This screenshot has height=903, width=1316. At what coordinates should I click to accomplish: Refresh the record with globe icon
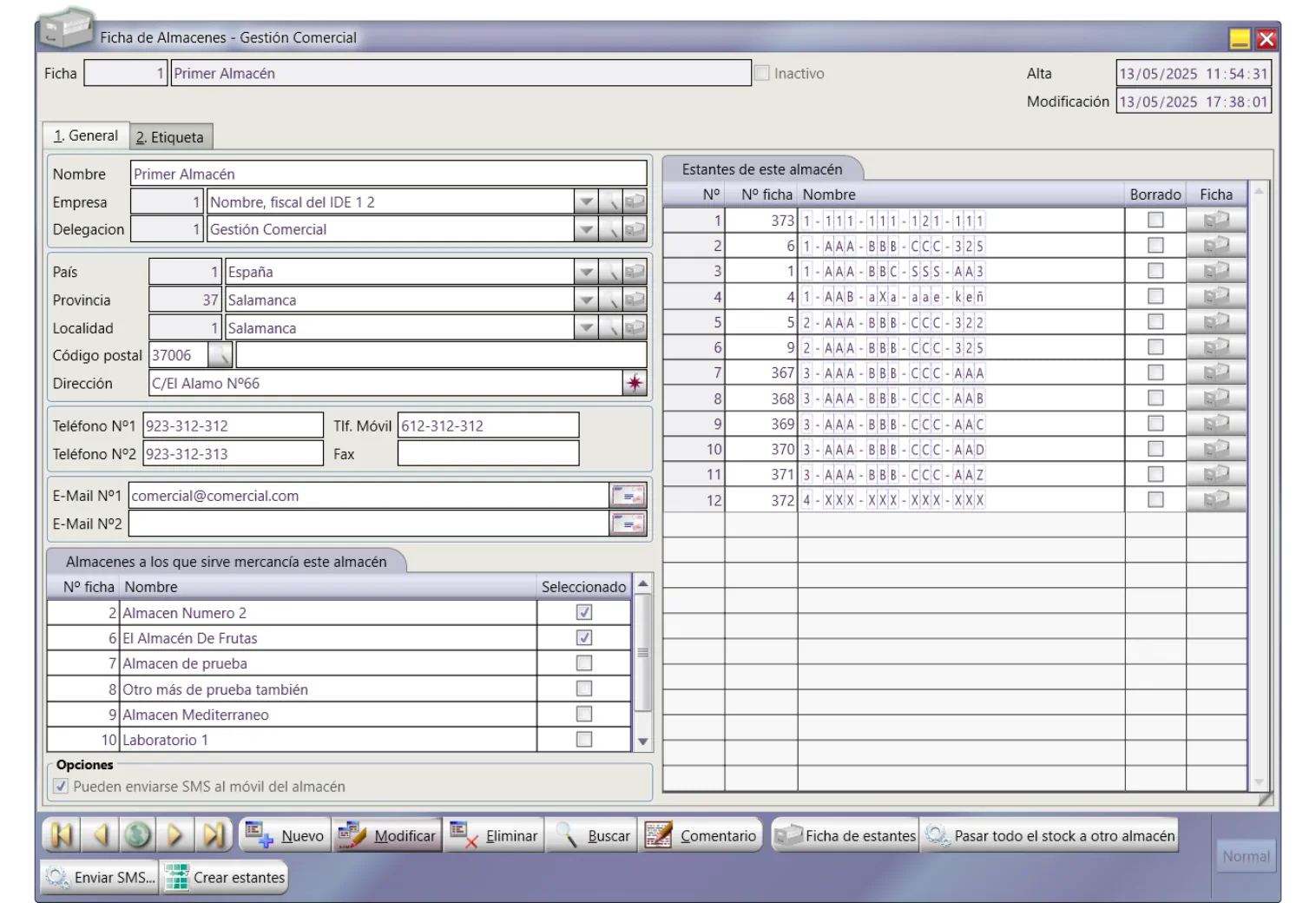coord(137,834)
